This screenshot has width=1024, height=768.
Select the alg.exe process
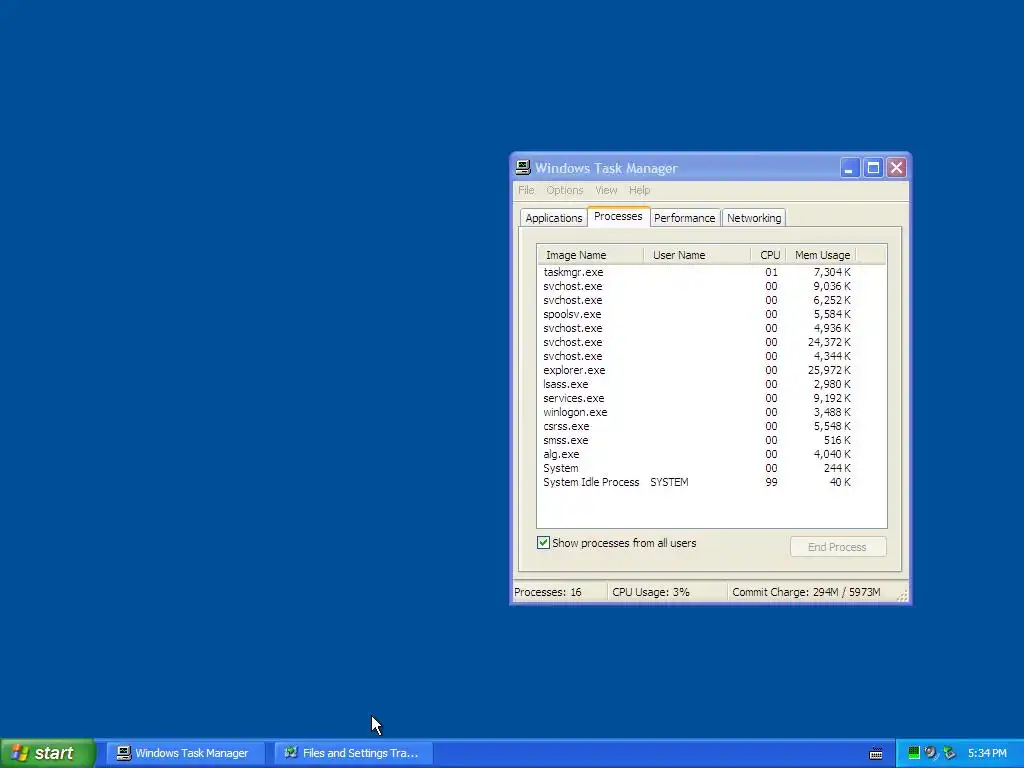click(697, 454)
